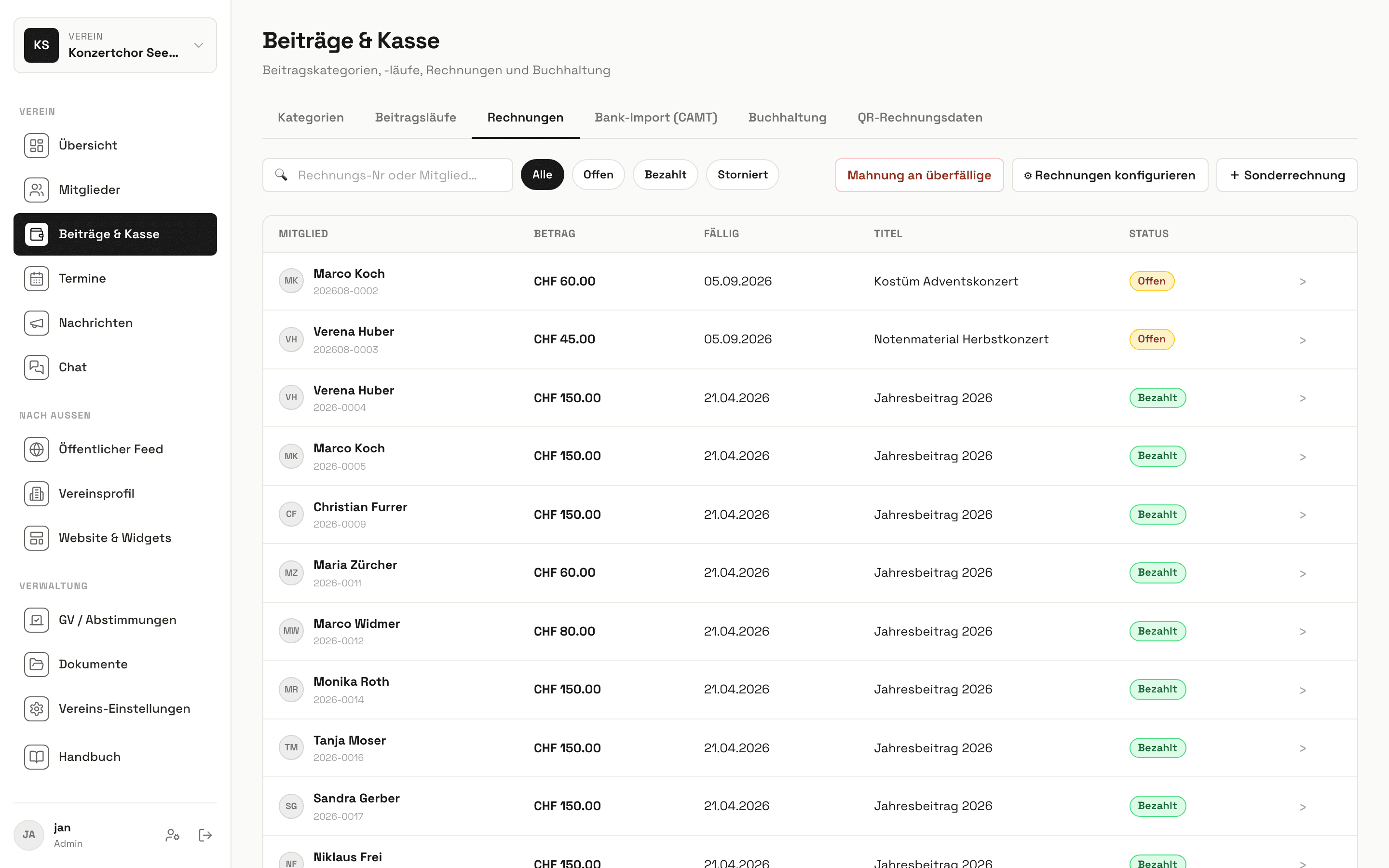Expand the Verein switcher chevron

199,45
